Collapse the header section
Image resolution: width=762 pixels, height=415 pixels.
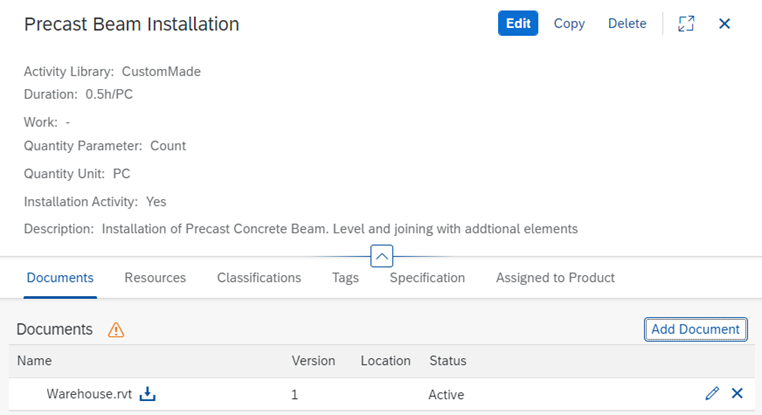point(381,257)
